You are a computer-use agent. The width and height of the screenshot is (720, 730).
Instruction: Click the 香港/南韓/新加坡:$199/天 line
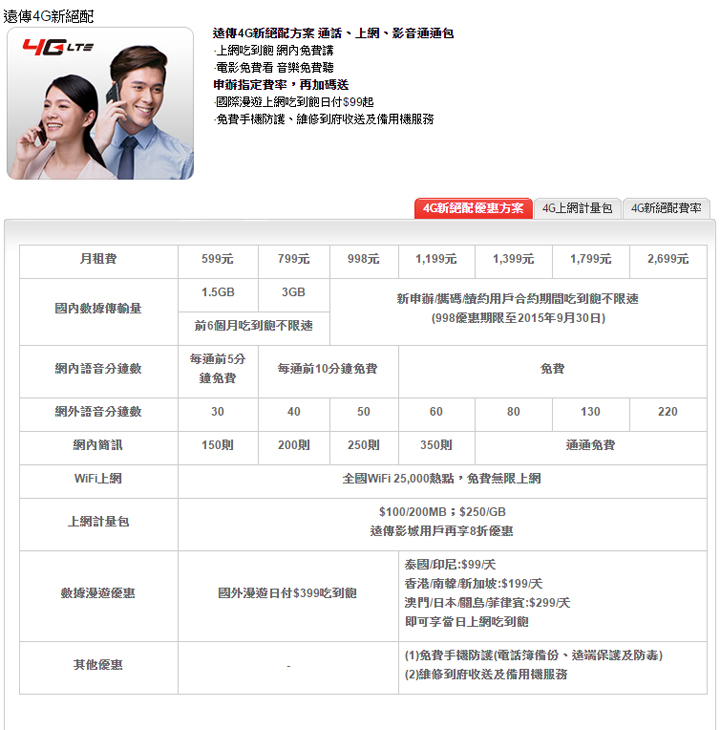[473, 584]
